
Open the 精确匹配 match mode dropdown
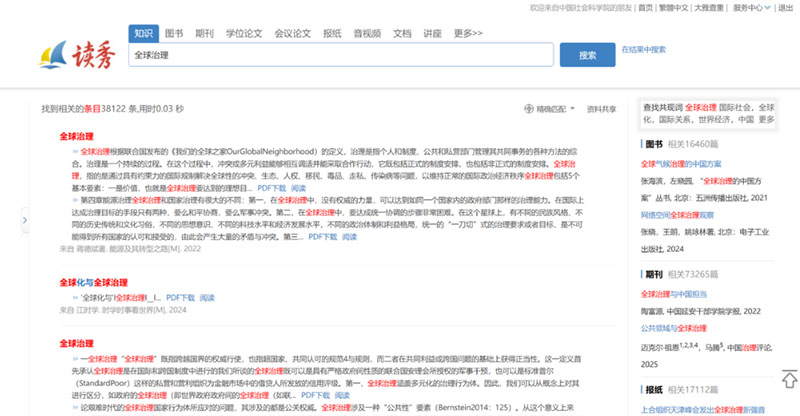click(x=551, y=108)
